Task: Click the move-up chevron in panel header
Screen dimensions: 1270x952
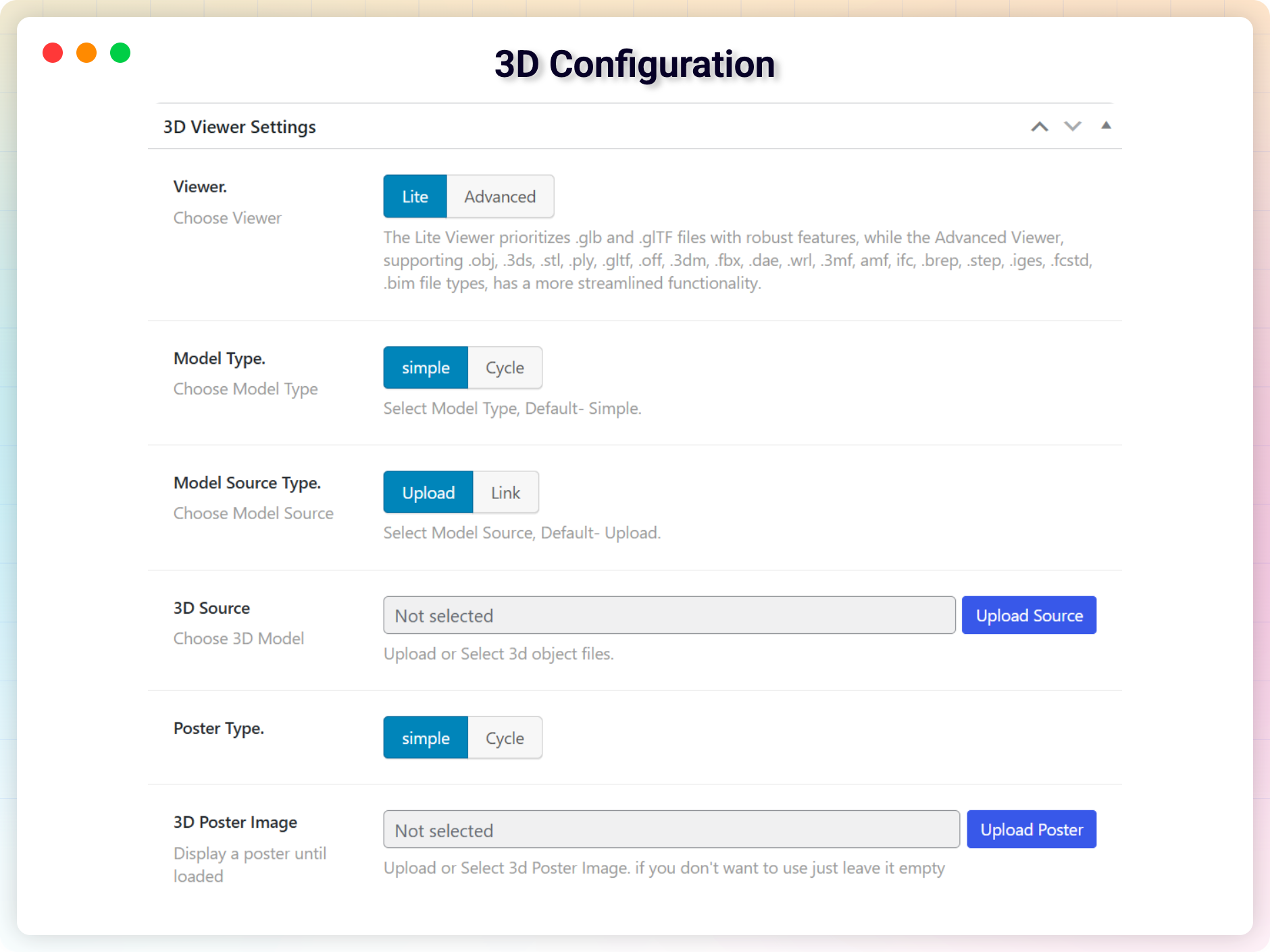Action: (x=1040, y=126)
